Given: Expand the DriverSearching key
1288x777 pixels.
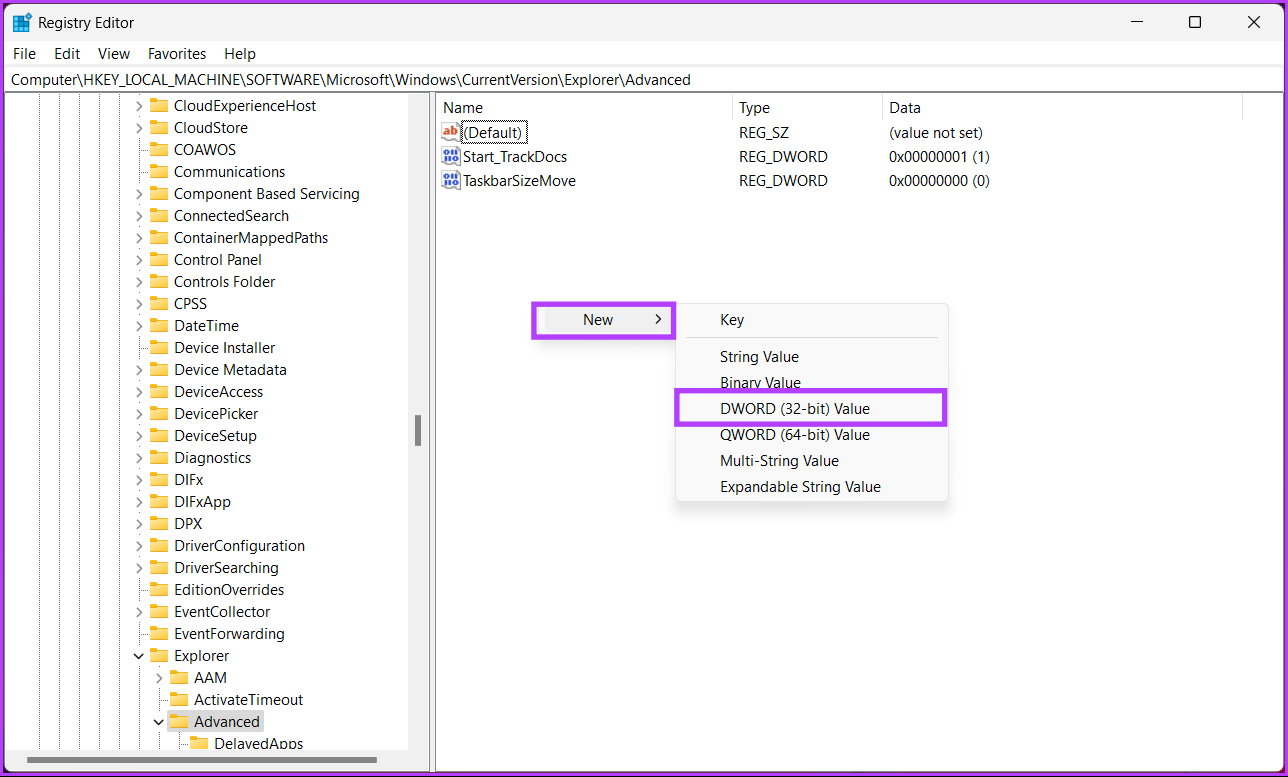Looking at the screenshot, I should 139,568.
